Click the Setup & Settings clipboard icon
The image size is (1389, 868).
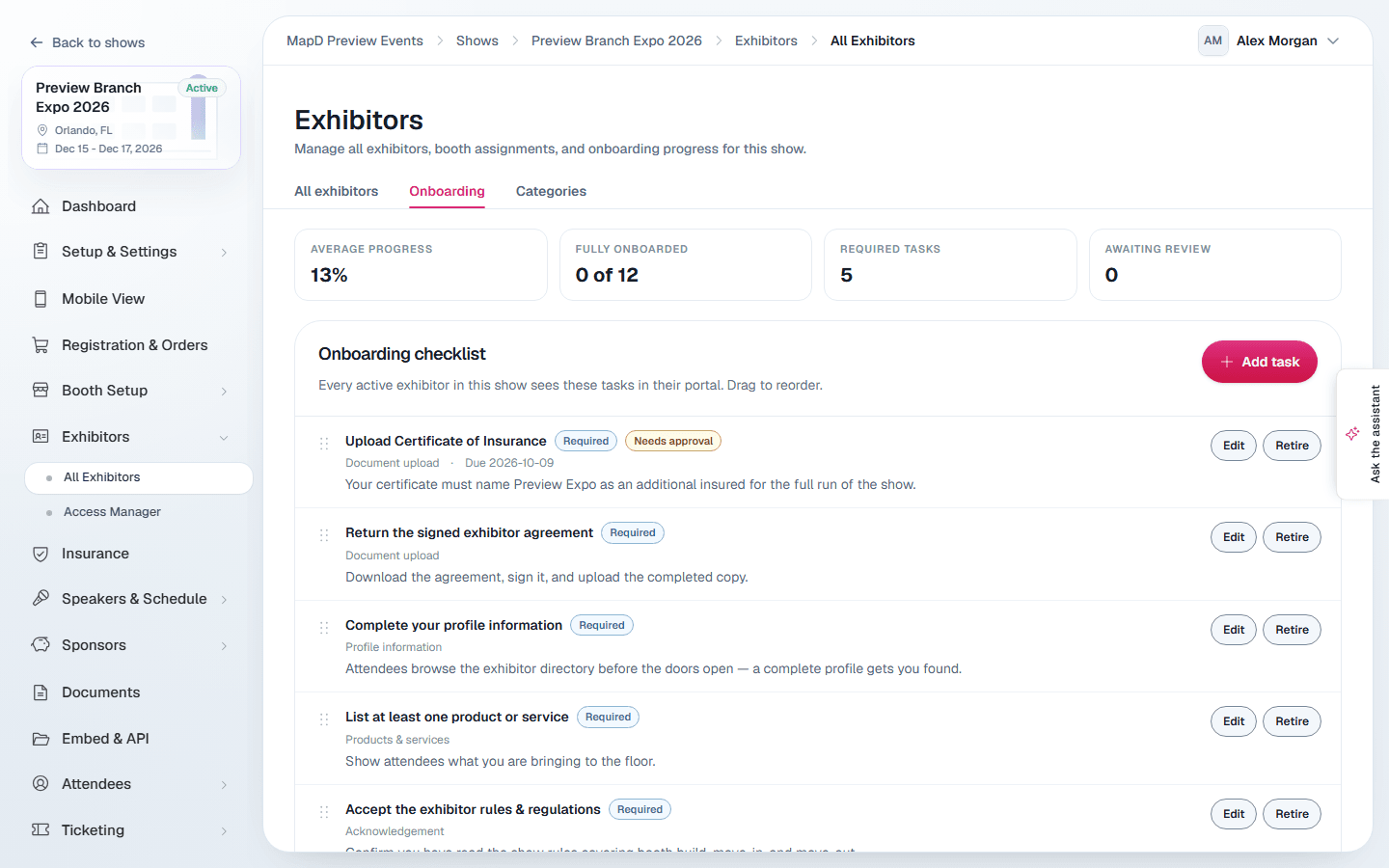(x=41, y=252)
